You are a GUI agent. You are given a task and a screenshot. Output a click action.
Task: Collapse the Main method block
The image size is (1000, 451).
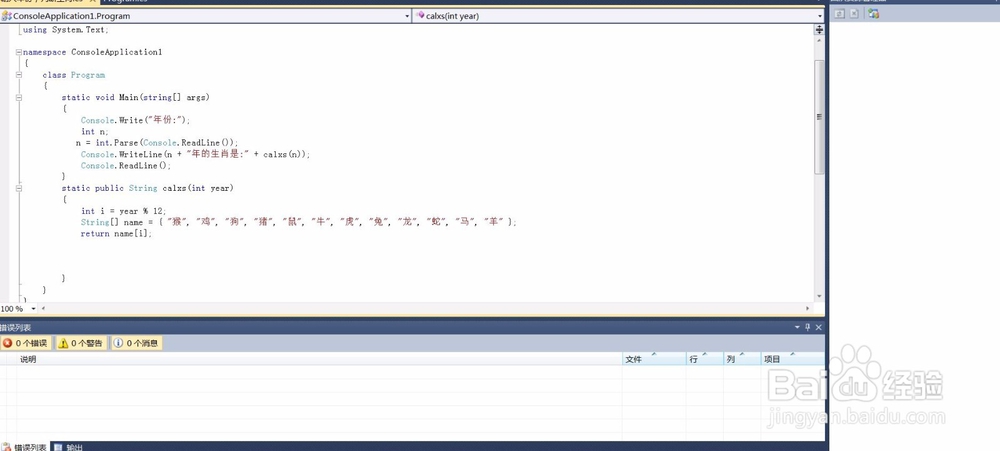[19, 98]
